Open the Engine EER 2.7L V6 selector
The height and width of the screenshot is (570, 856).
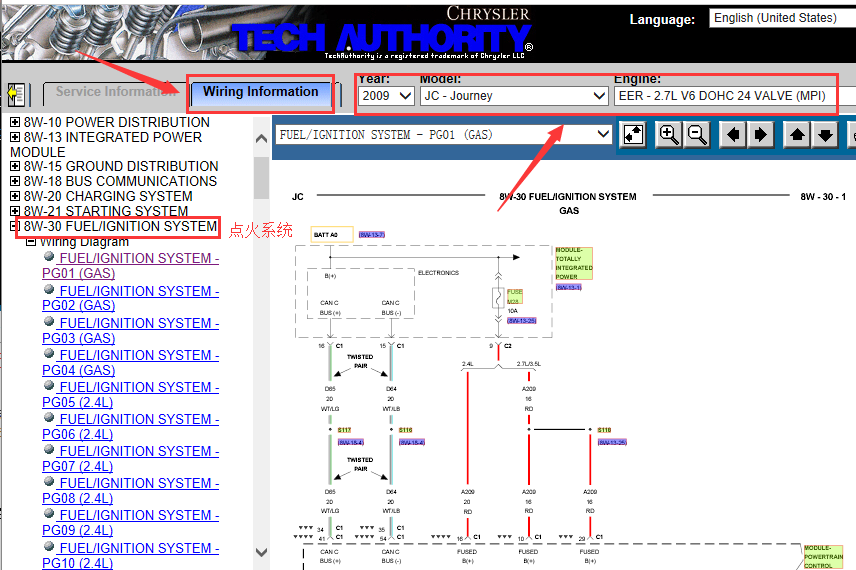734,96
